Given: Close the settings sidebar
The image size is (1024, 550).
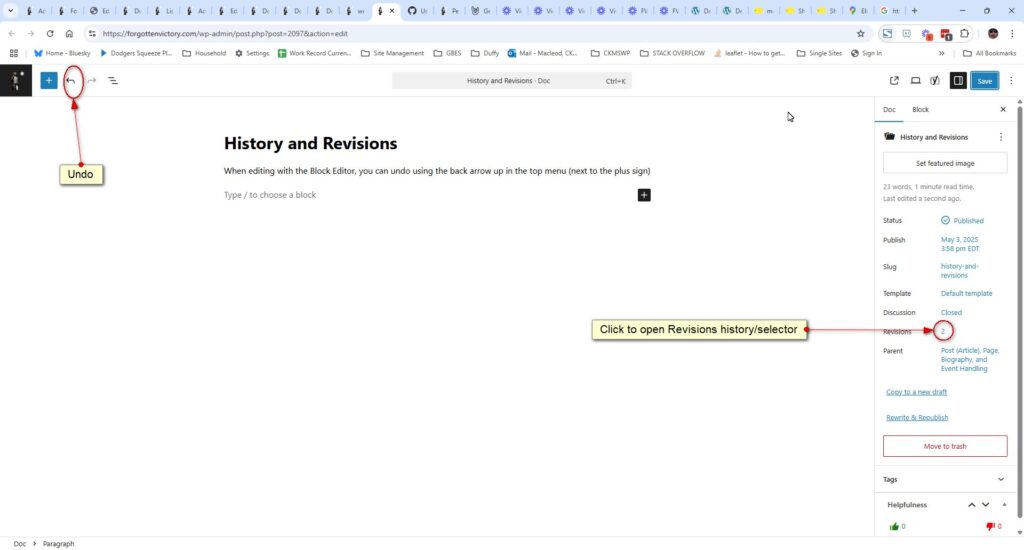Looking at the screenshot, I should pyautogui.click(x=1003, y=109).
